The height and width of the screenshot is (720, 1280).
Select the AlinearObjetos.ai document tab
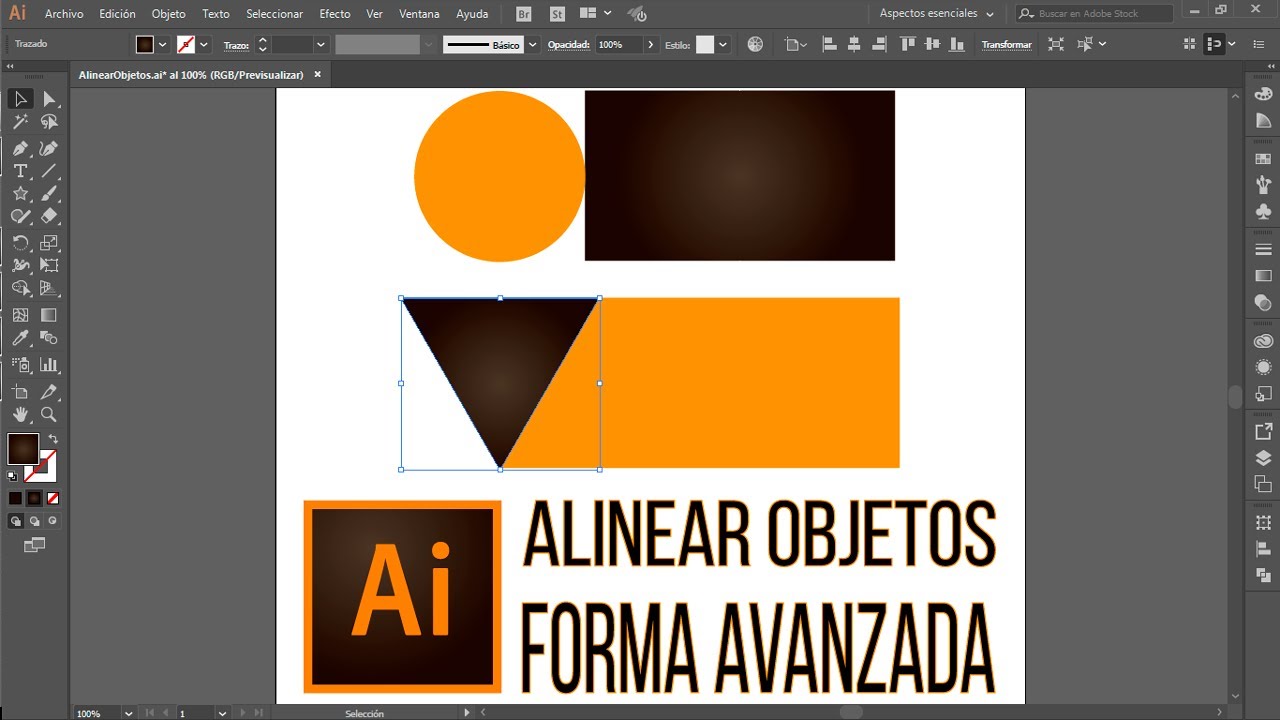tap(191, 74)
